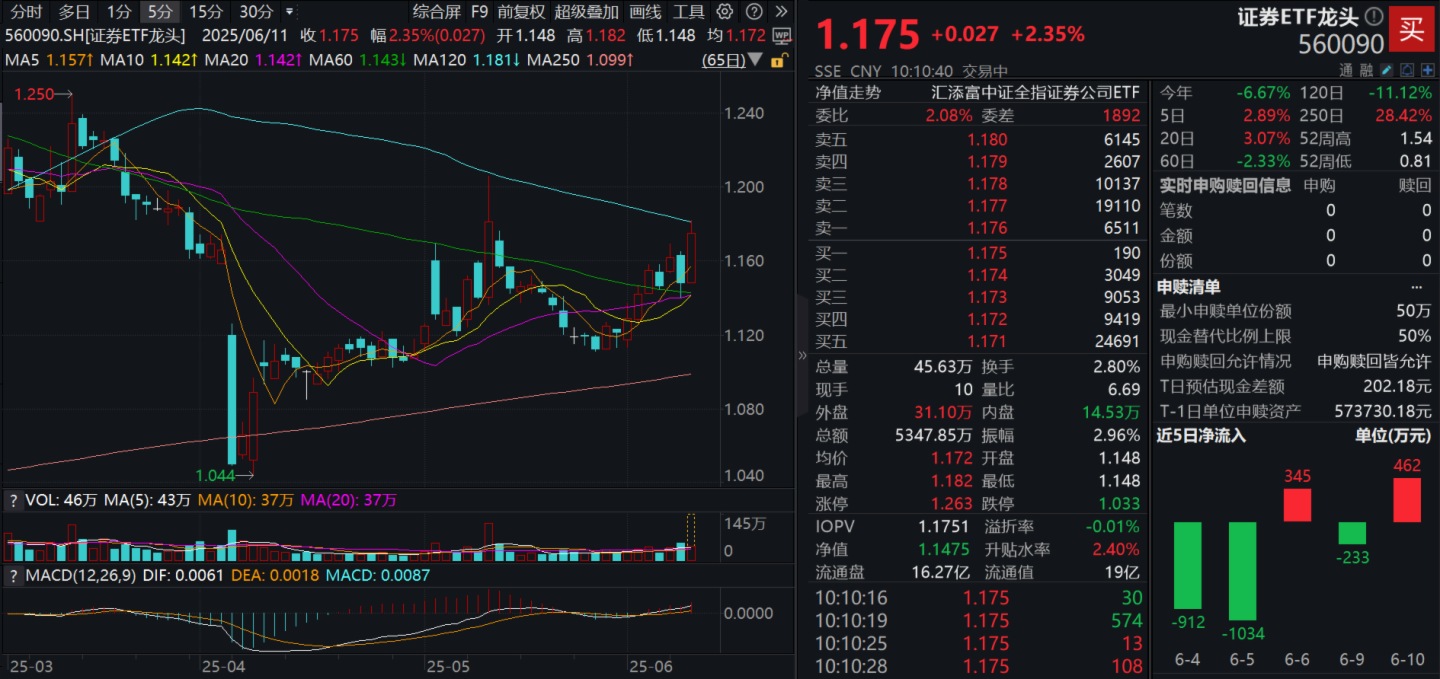Click the info exclamation icon beside 证券ETF龙头

point(1374,17)
